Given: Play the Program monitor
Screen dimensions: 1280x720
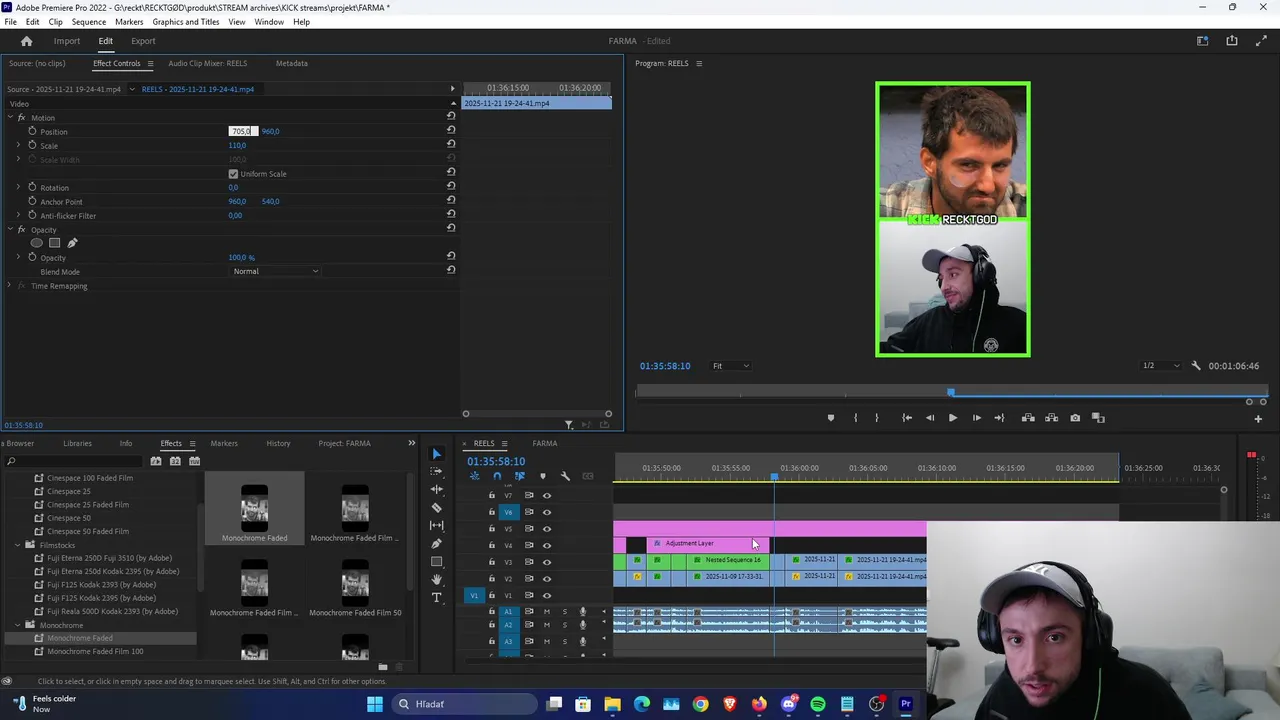Looking at the screenshot, I should point(952,418).
